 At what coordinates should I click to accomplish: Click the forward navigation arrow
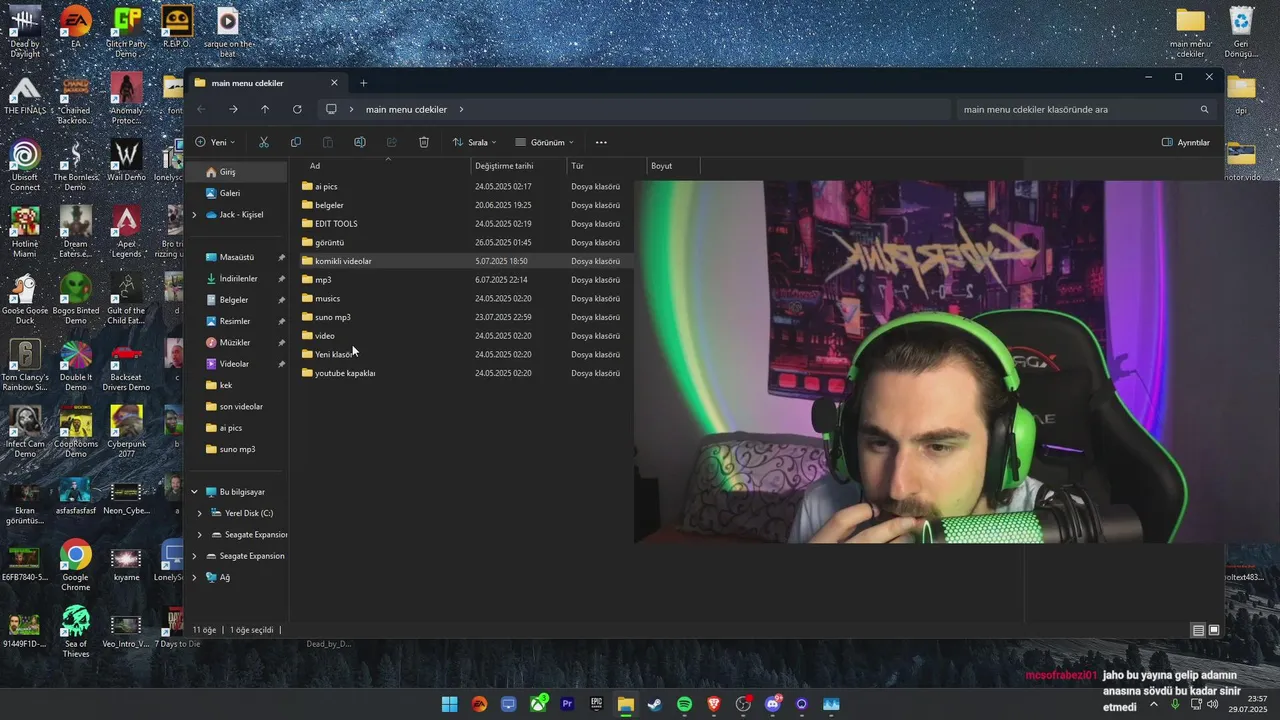233,109
